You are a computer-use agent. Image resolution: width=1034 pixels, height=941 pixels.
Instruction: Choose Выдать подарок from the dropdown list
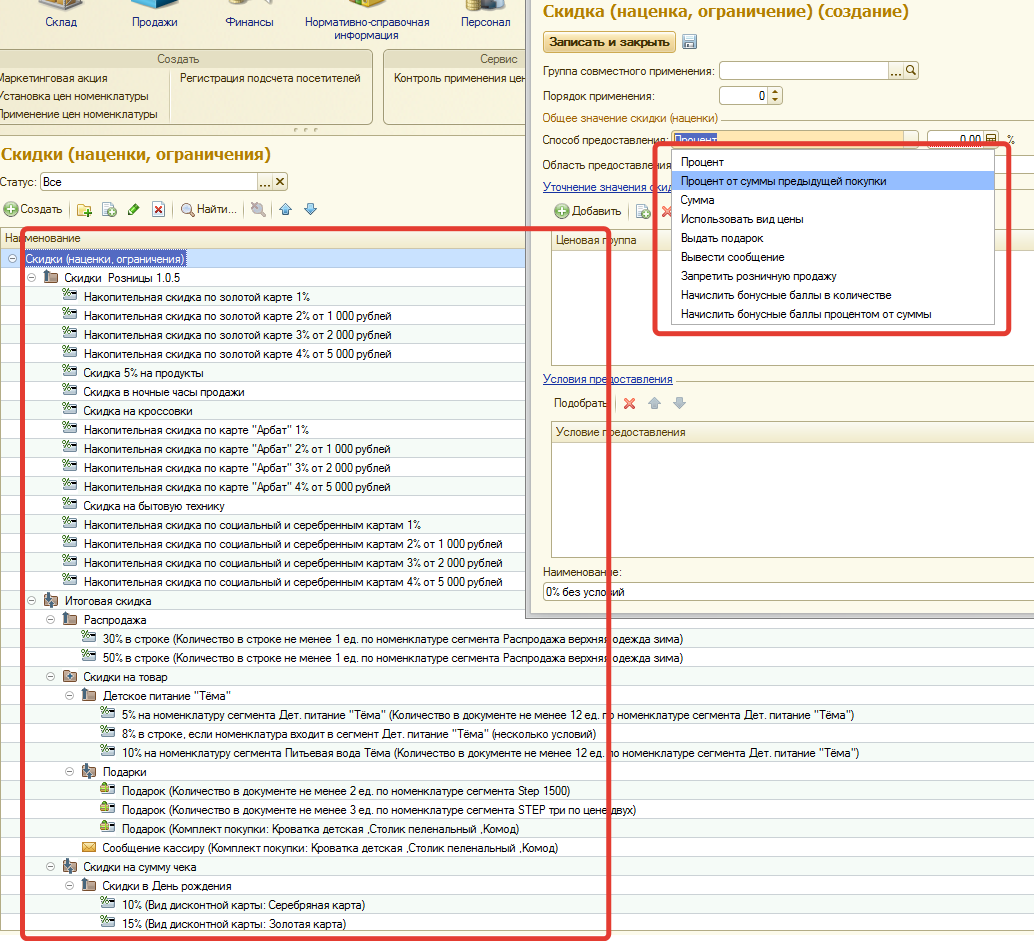722,238
